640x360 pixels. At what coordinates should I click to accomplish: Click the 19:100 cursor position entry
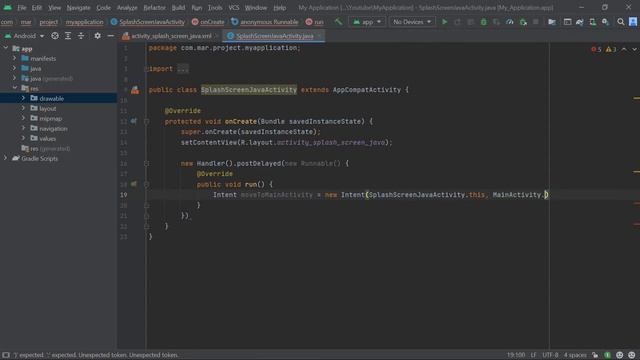[x=516, y=355]
